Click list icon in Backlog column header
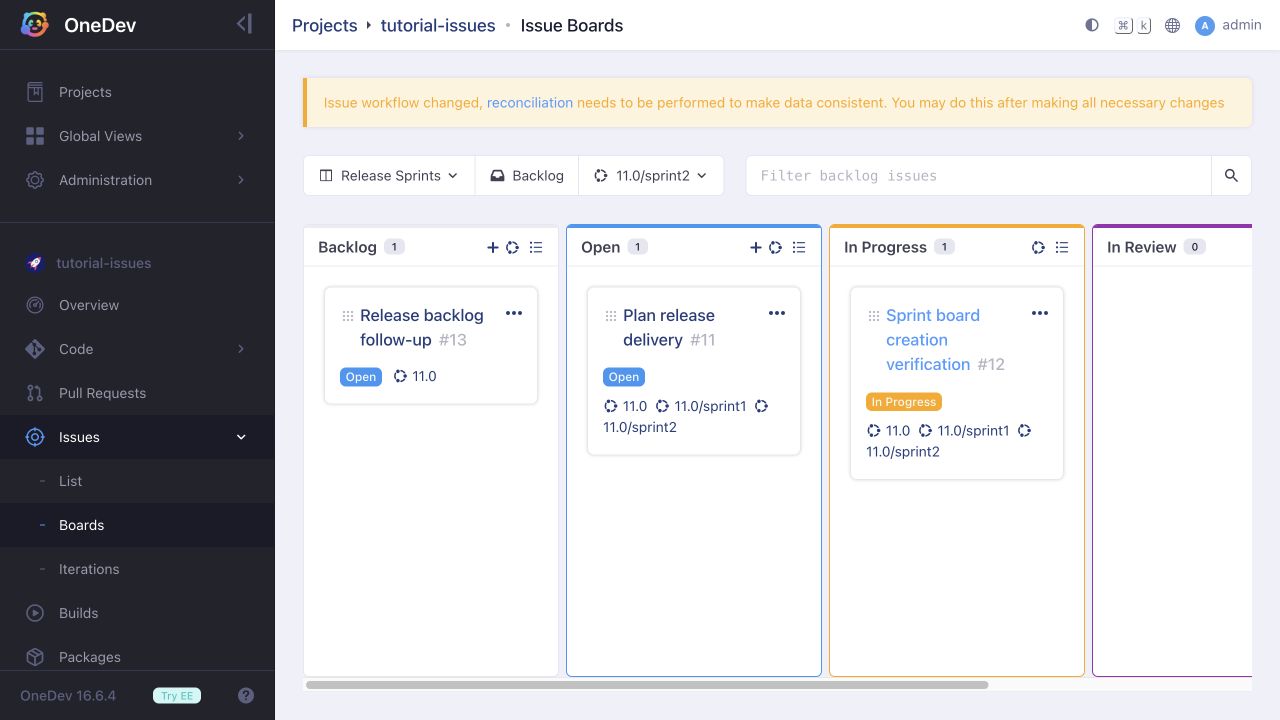Screen dimensions: 1280x720 pyautogui.click(x=536, y=247)
